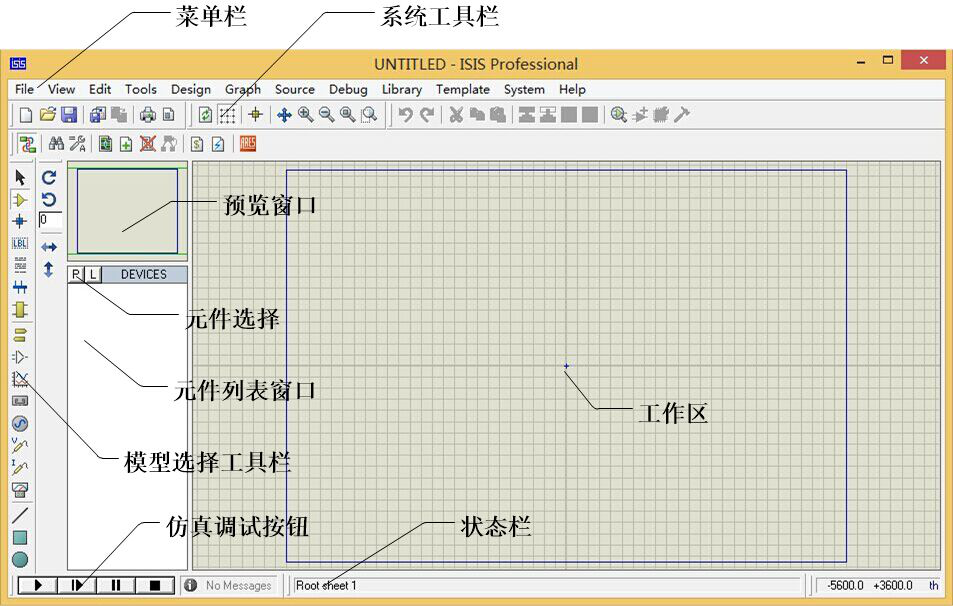
Task: Open the Debug menu
Action: [348, 89]
